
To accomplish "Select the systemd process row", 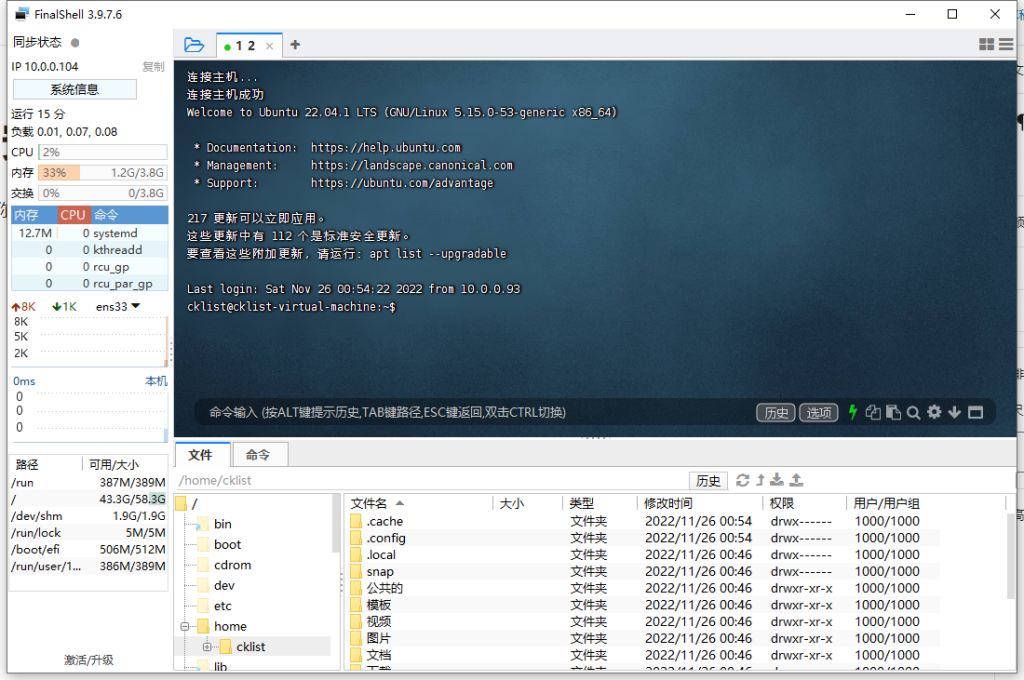I will point(89,233).
